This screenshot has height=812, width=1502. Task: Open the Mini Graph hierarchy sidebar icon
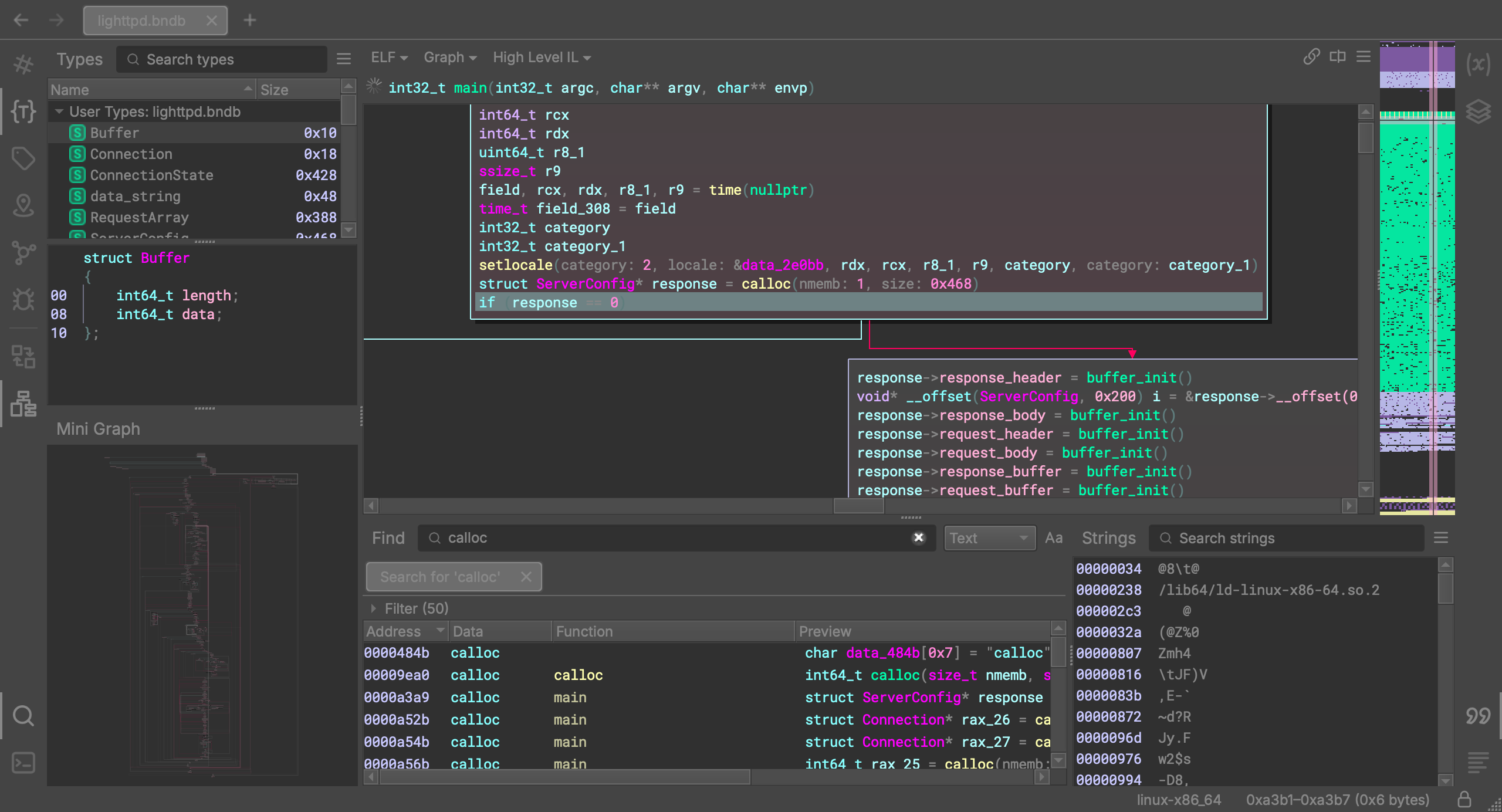tap(23, 404)
